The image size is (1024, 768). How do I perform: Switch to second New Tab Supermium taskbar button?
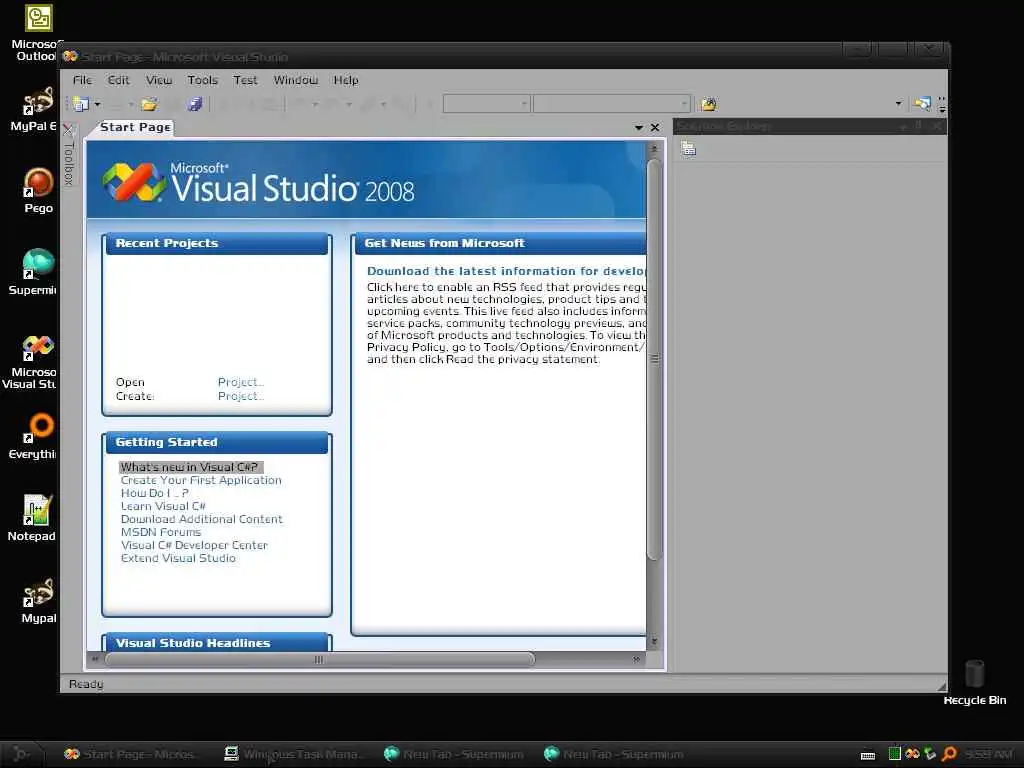[614, 754]
